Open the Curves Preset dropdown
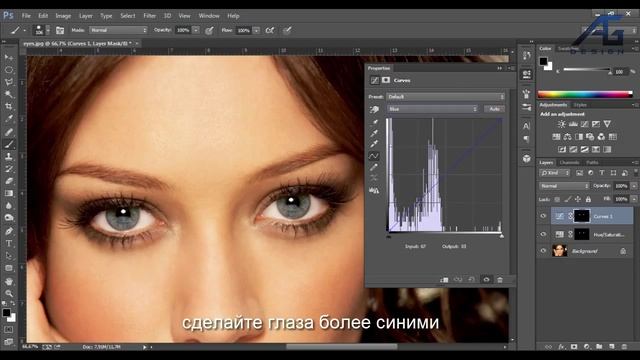Viewport: 640px width, 360px height. (445, 97)
